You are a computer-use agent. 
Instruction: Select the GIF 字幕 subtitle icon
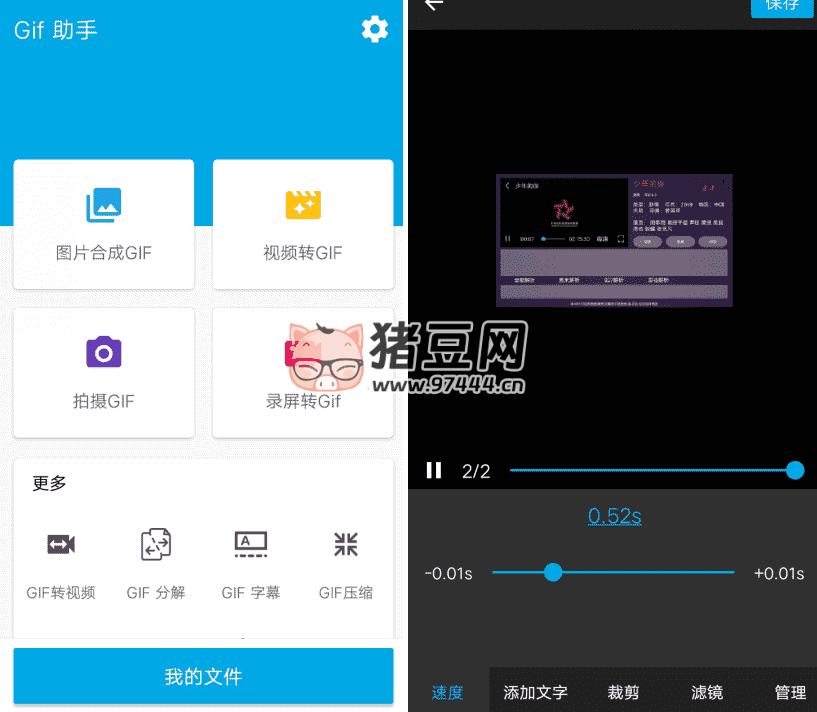(251, 545)
